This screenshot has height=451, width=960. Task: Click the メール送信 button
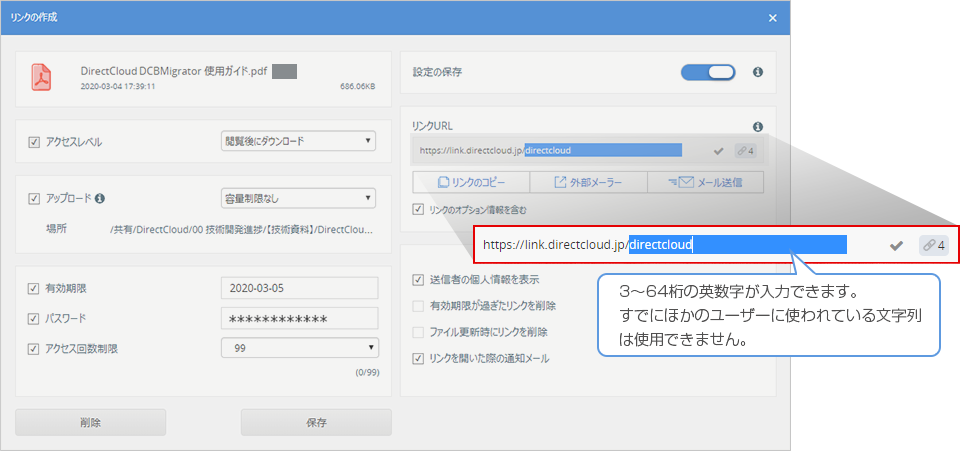[705, 182]
